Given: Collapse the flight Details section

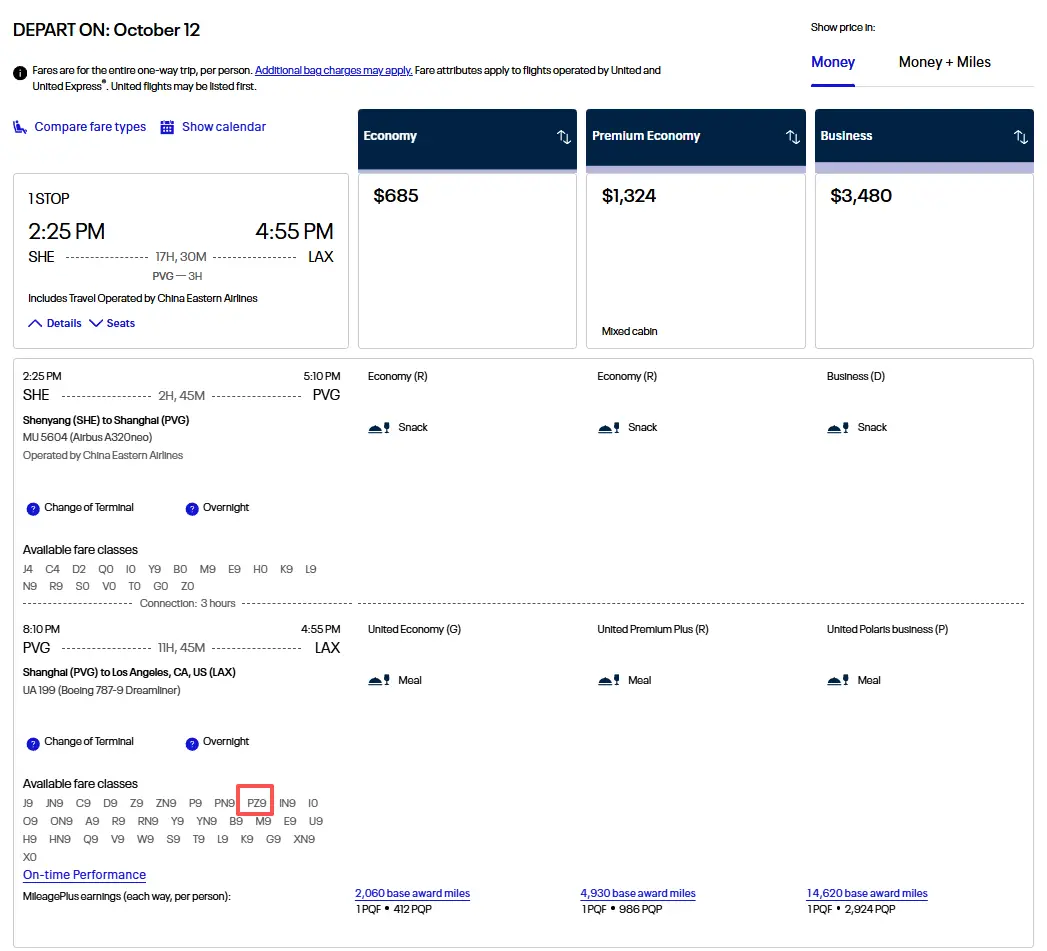Looking at the screenshot, I should click(x=55, y=323).
